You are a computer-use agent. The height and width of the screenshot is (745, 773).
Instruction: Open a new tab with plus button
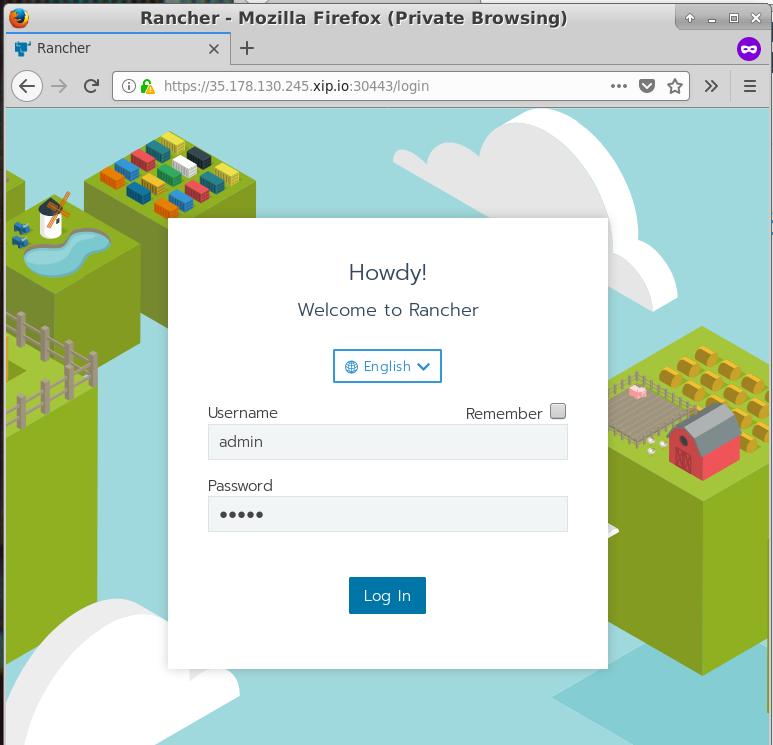pyautogui.click(x=246, y=48)
